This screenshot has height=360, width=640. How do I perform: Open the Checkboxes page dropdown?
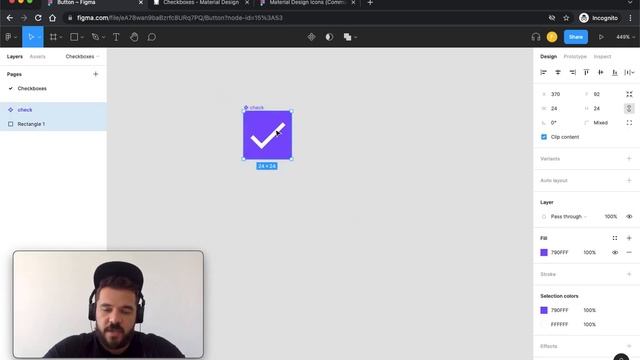[x=82, y=57]
